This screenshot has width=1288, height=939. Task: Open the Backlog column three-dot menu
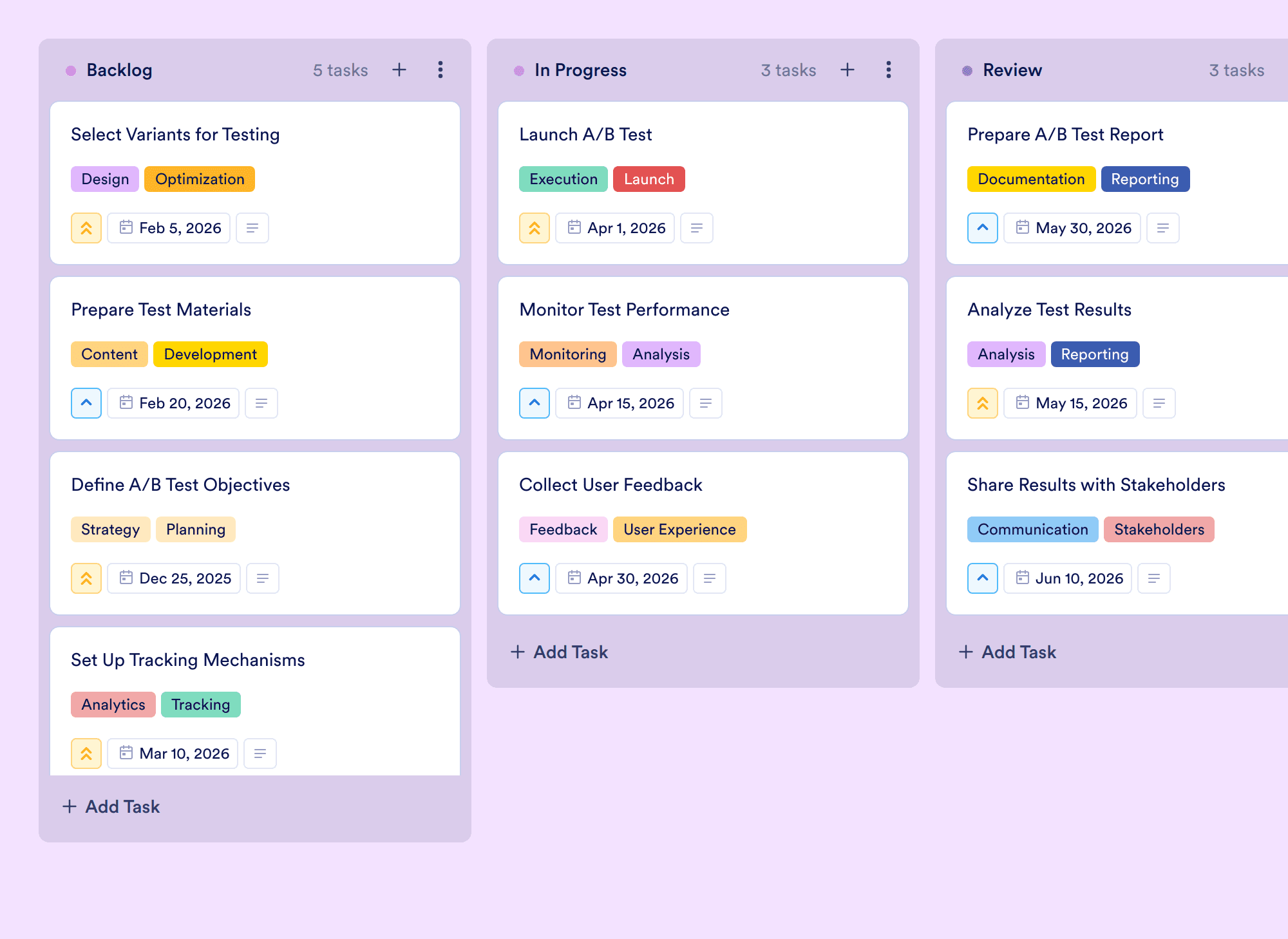pyautogui.click(x=440, y=70)
